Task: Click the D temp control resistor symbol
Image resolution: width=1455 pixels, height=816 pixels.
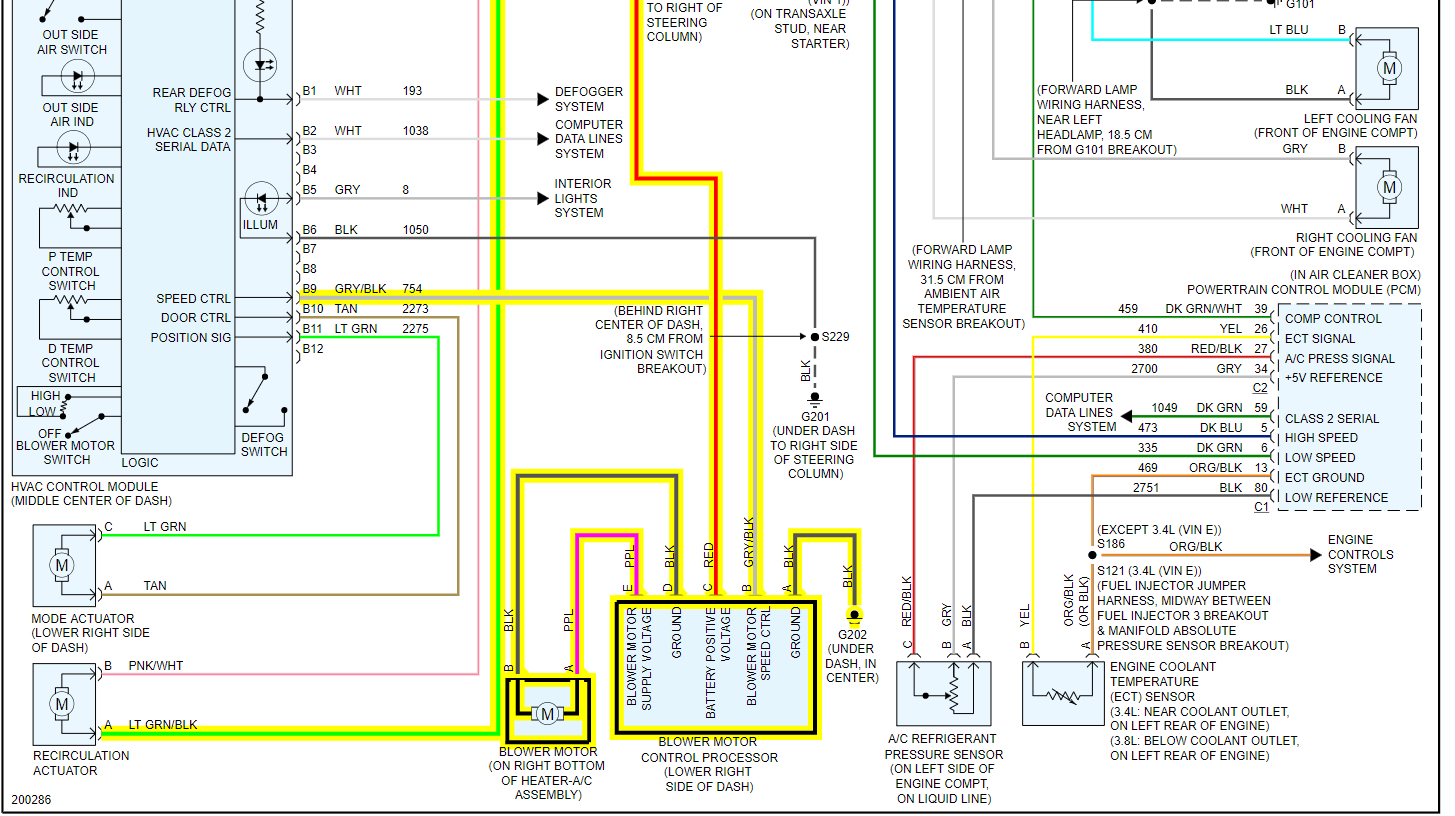Action: pyautogui.click(x=72, y=301)
